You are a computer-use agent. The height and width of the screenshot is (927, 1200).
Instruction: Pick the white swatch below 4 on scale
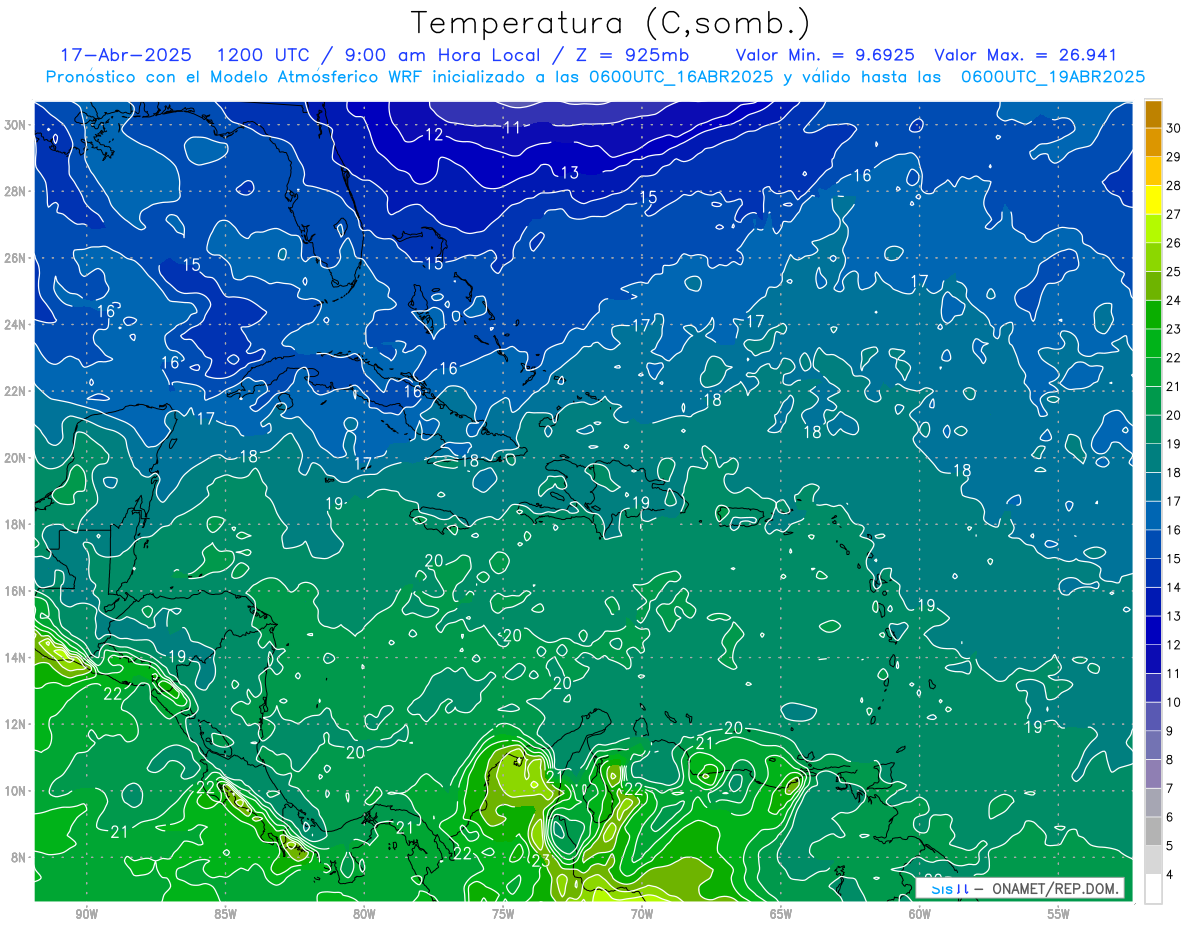pyautogui.click(x=1153, y=889)
